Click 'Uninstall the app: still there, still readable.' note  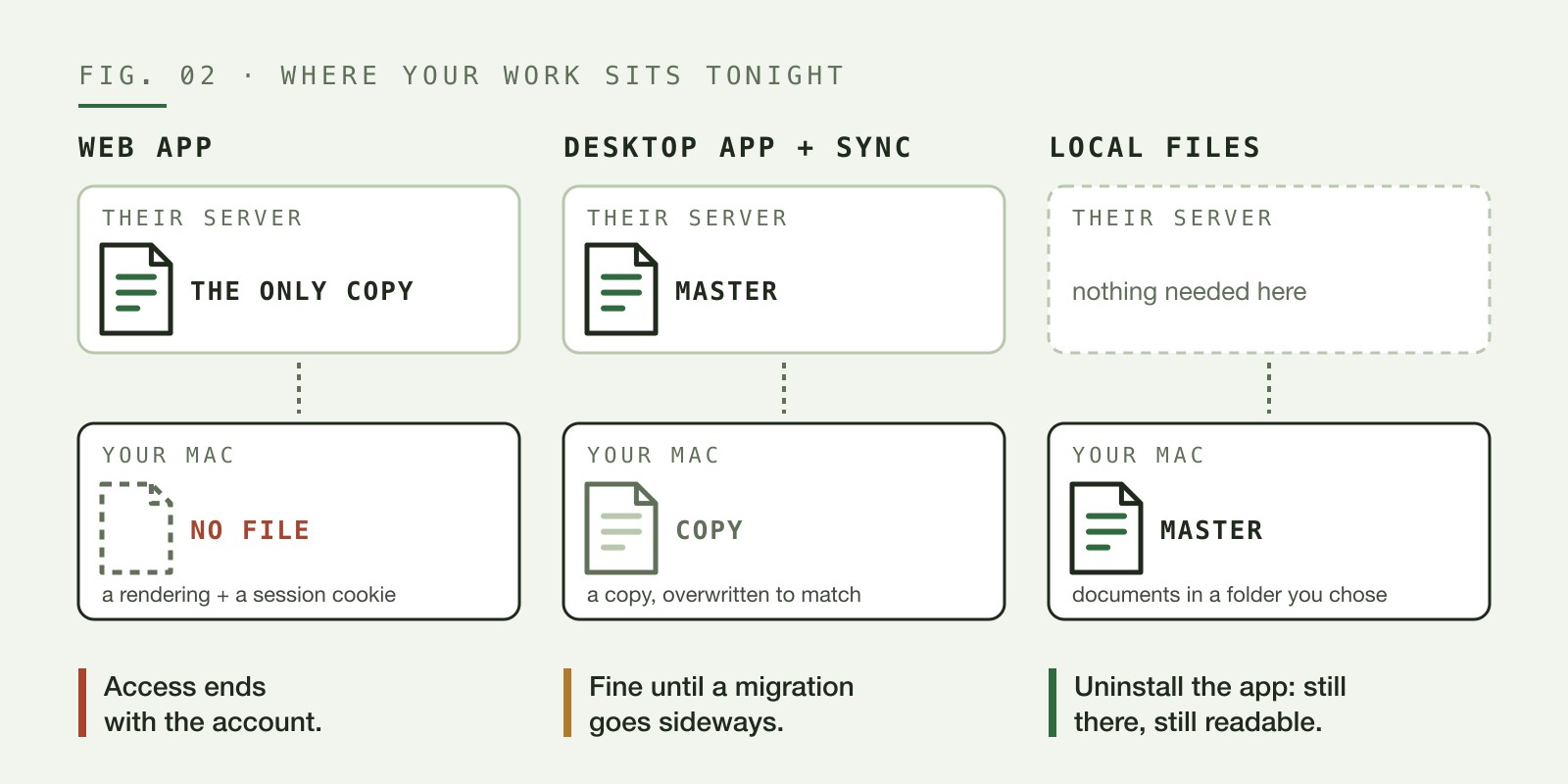[x=1210, y=705]
